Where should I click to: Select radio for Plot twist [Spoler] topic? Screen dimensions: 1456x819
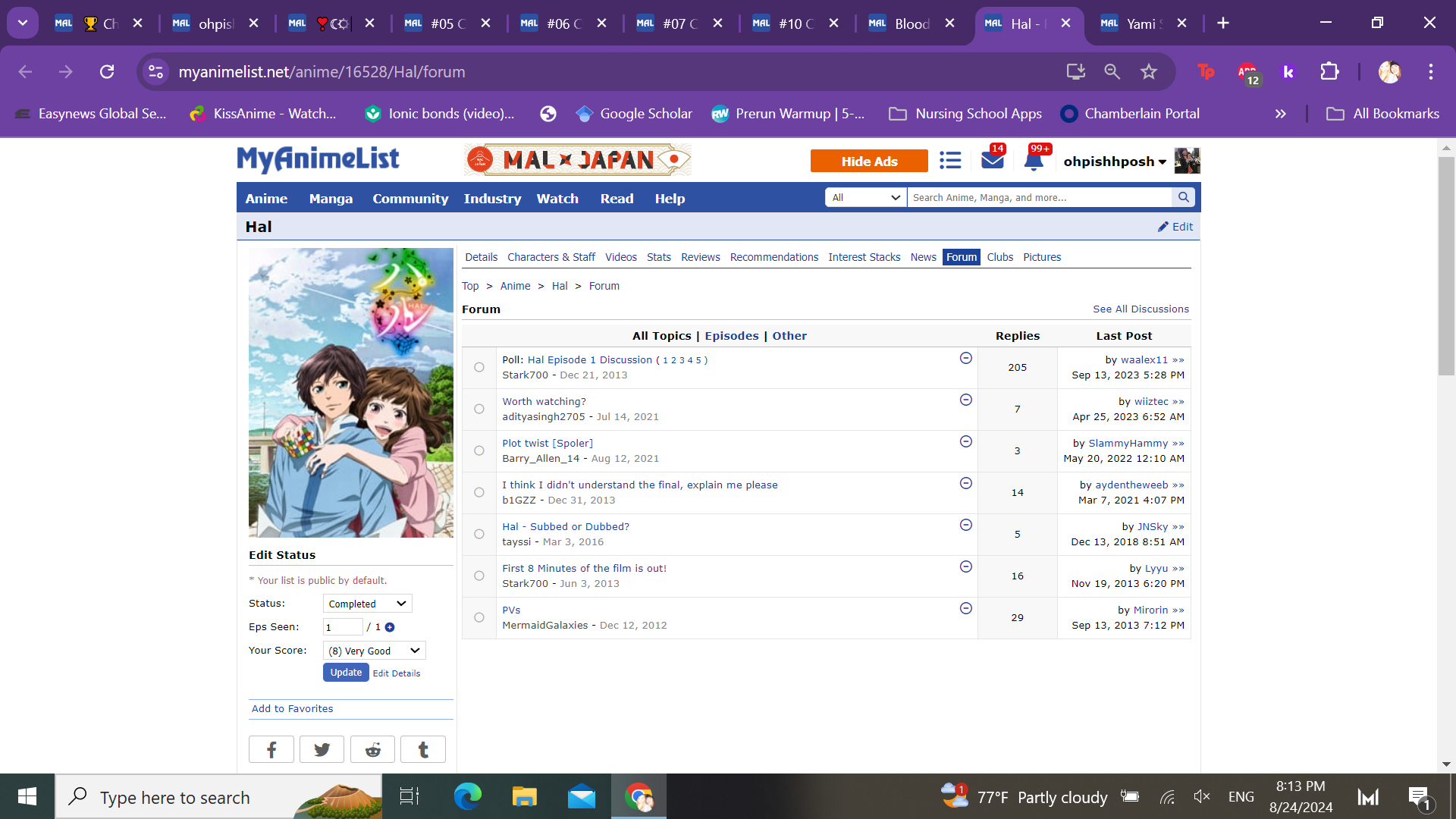(479, 451)
